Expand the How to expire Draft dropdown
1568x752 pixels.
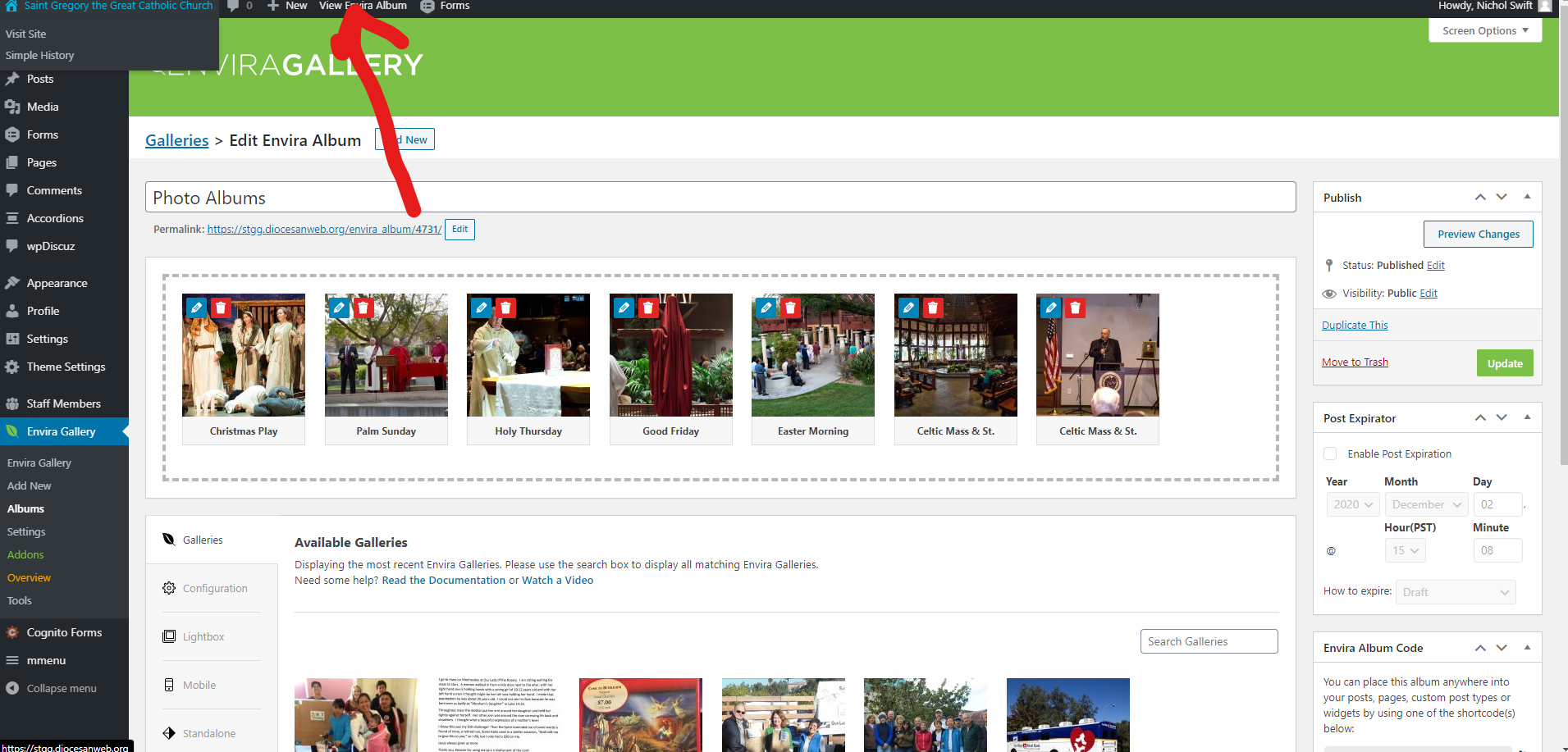[x=1455, y=592]
